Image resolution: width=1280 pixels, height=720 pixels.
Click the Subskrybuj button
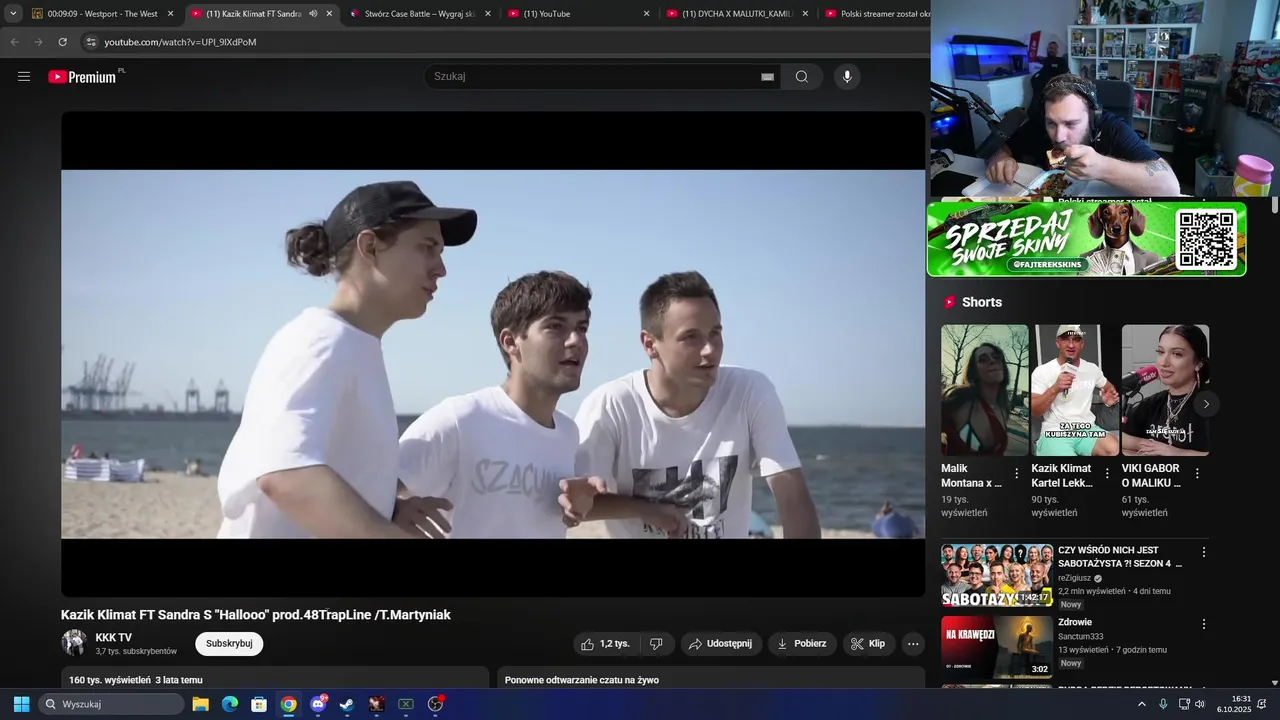click(x=229, y=644)
